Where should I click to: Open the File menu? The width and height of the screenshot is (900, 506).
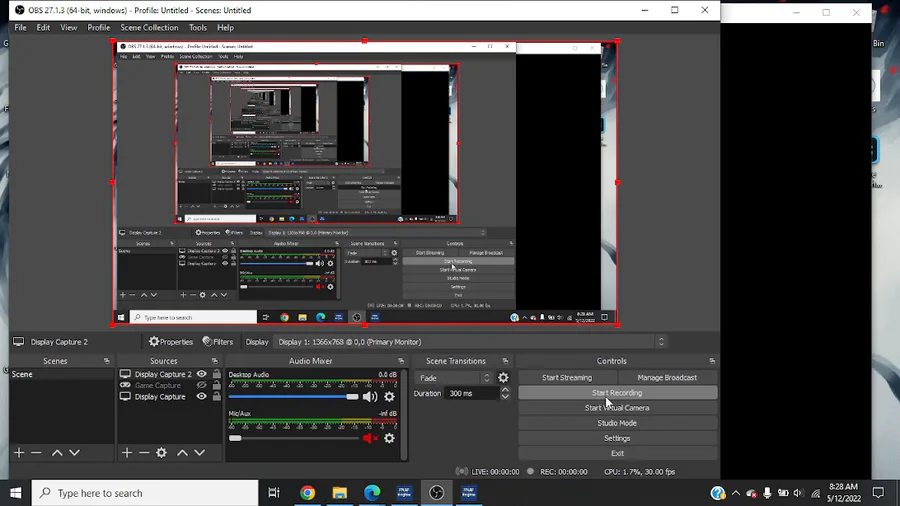[20, 28]
